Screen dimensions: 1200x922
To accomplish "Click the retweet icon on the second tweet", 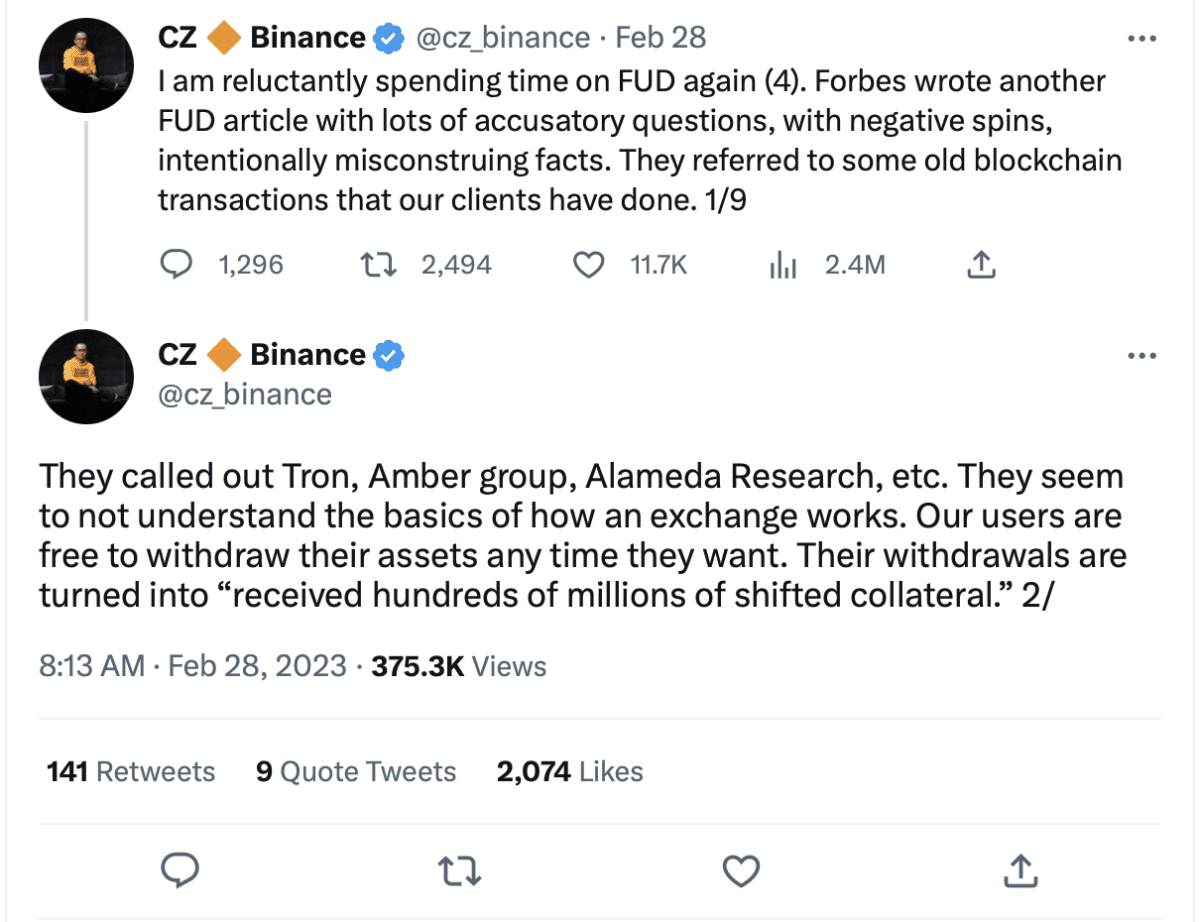I will tap(460, 871).
